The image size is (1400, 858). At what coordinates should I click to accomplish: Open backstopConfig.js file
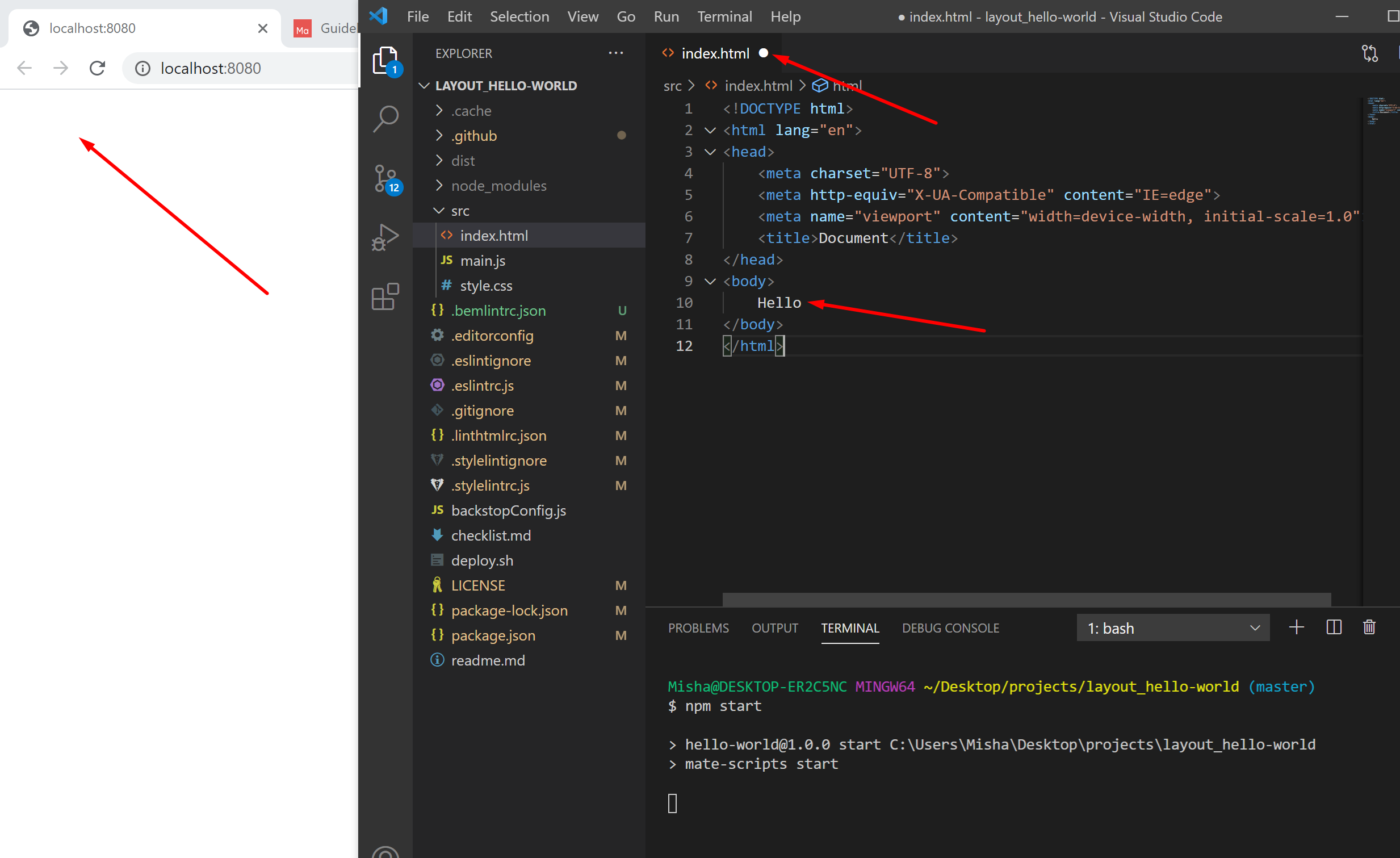[529, 511]
